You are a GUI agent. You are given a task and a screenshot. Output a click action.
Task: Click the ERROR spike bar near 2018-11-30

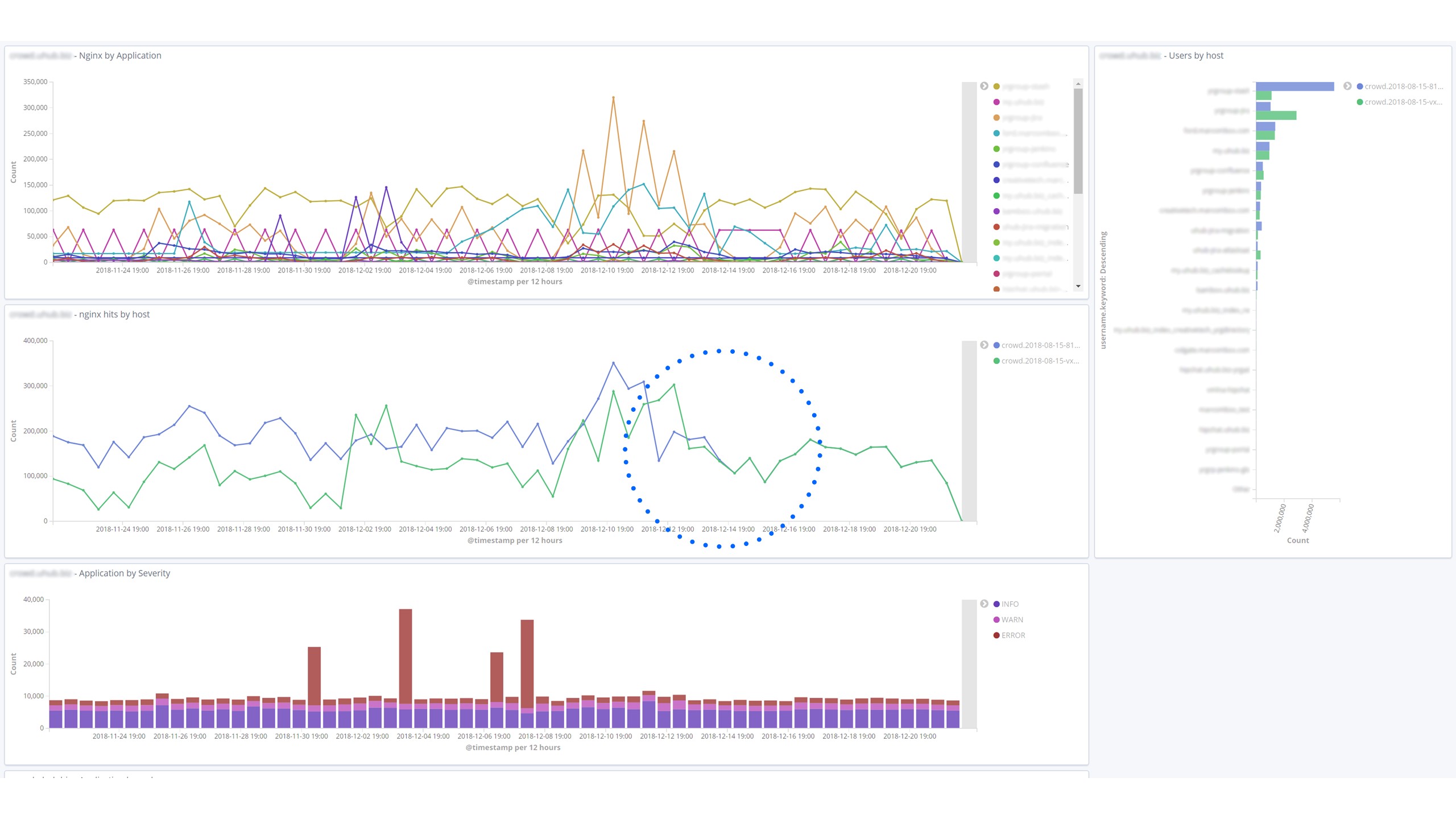314,676
